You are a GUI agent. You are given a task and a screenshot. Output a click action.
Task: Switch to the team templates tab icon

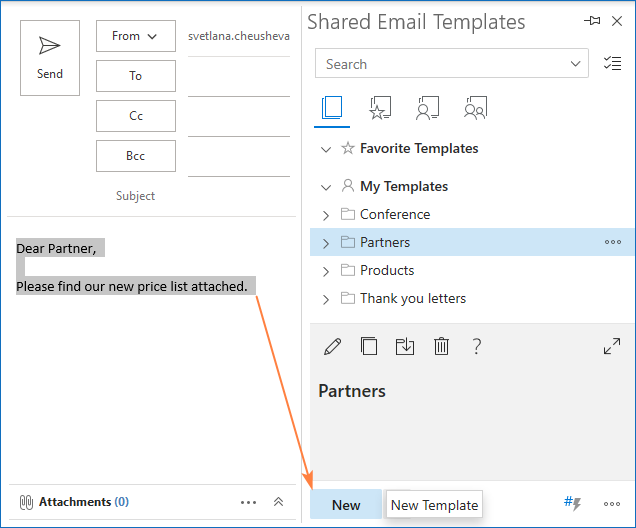coord(476,108)
